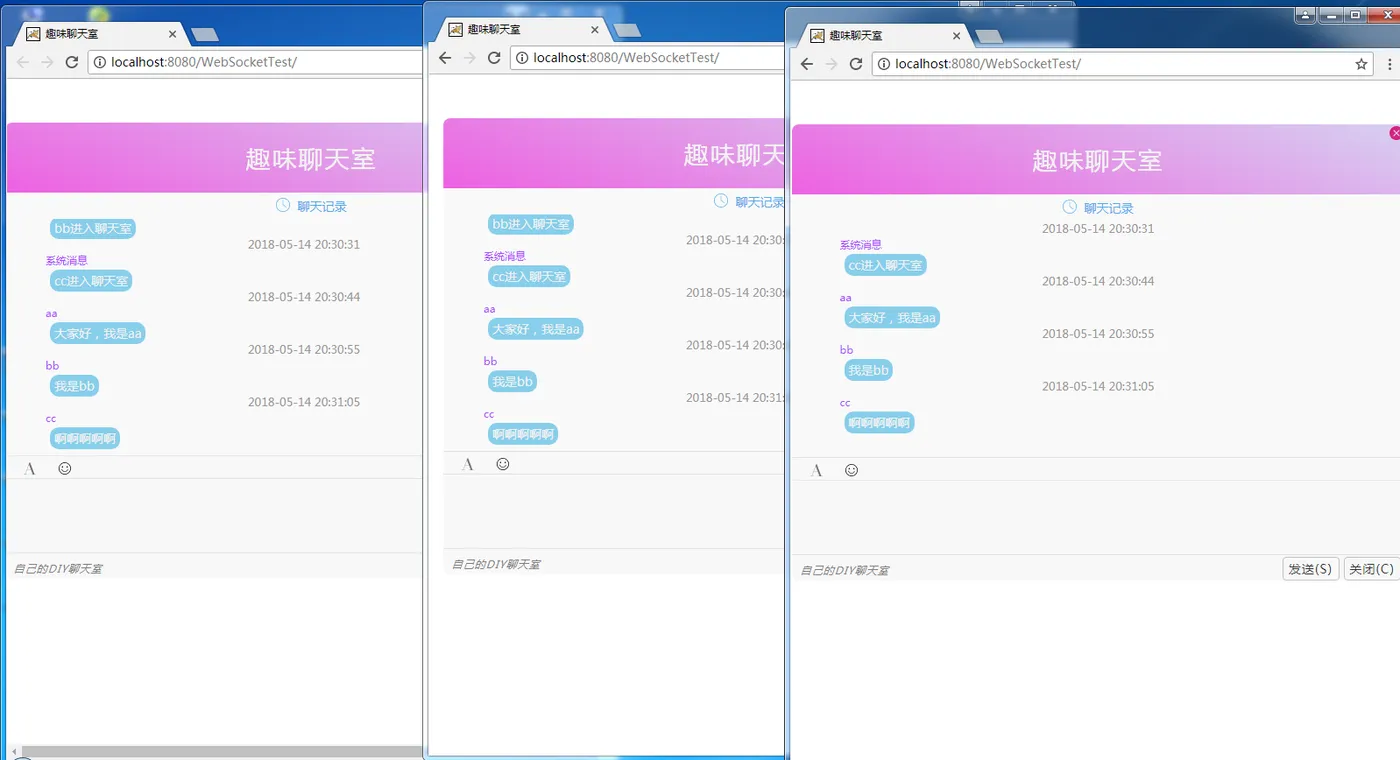Click '啊啊啊啊啊' message in right window
The width and height of the screenshot is (1400, 760).
tap(879, 423)
